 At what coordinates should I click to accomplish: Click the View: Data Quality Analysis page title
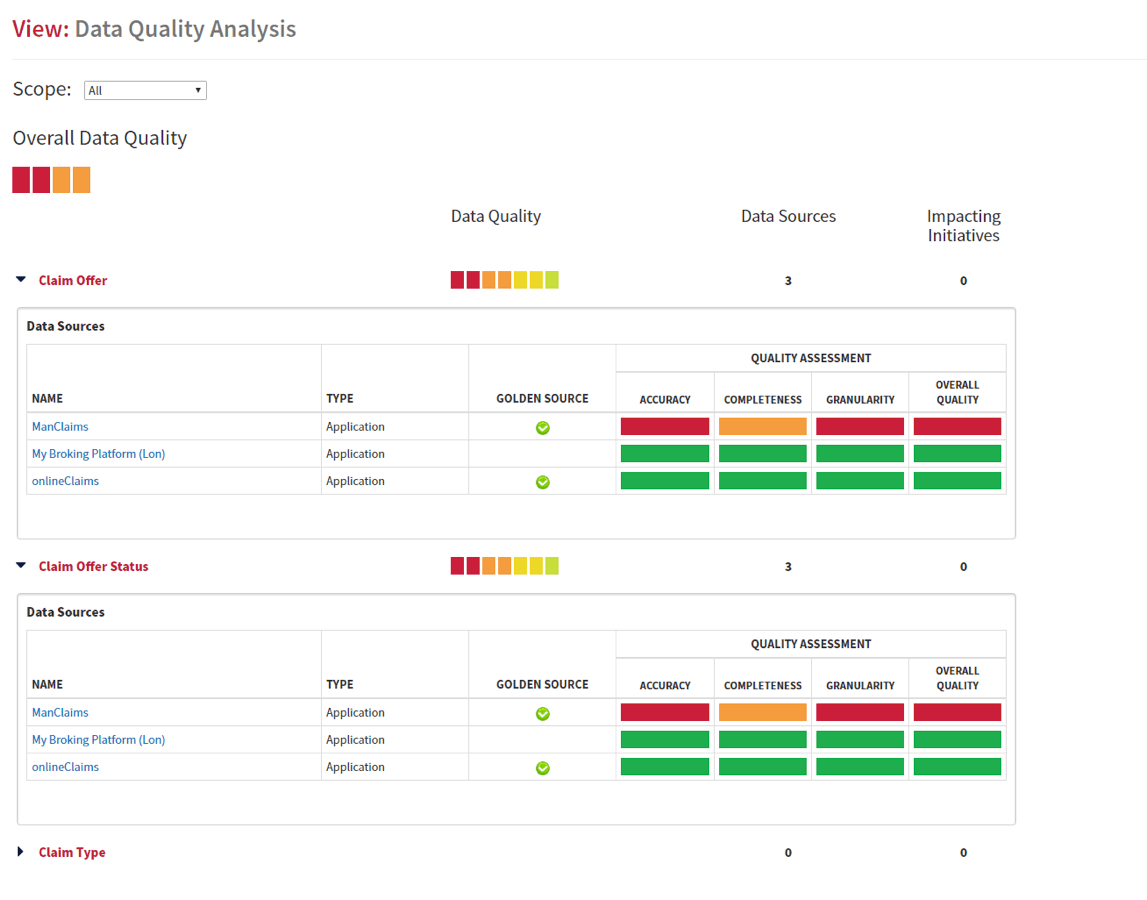click(154, 29)
